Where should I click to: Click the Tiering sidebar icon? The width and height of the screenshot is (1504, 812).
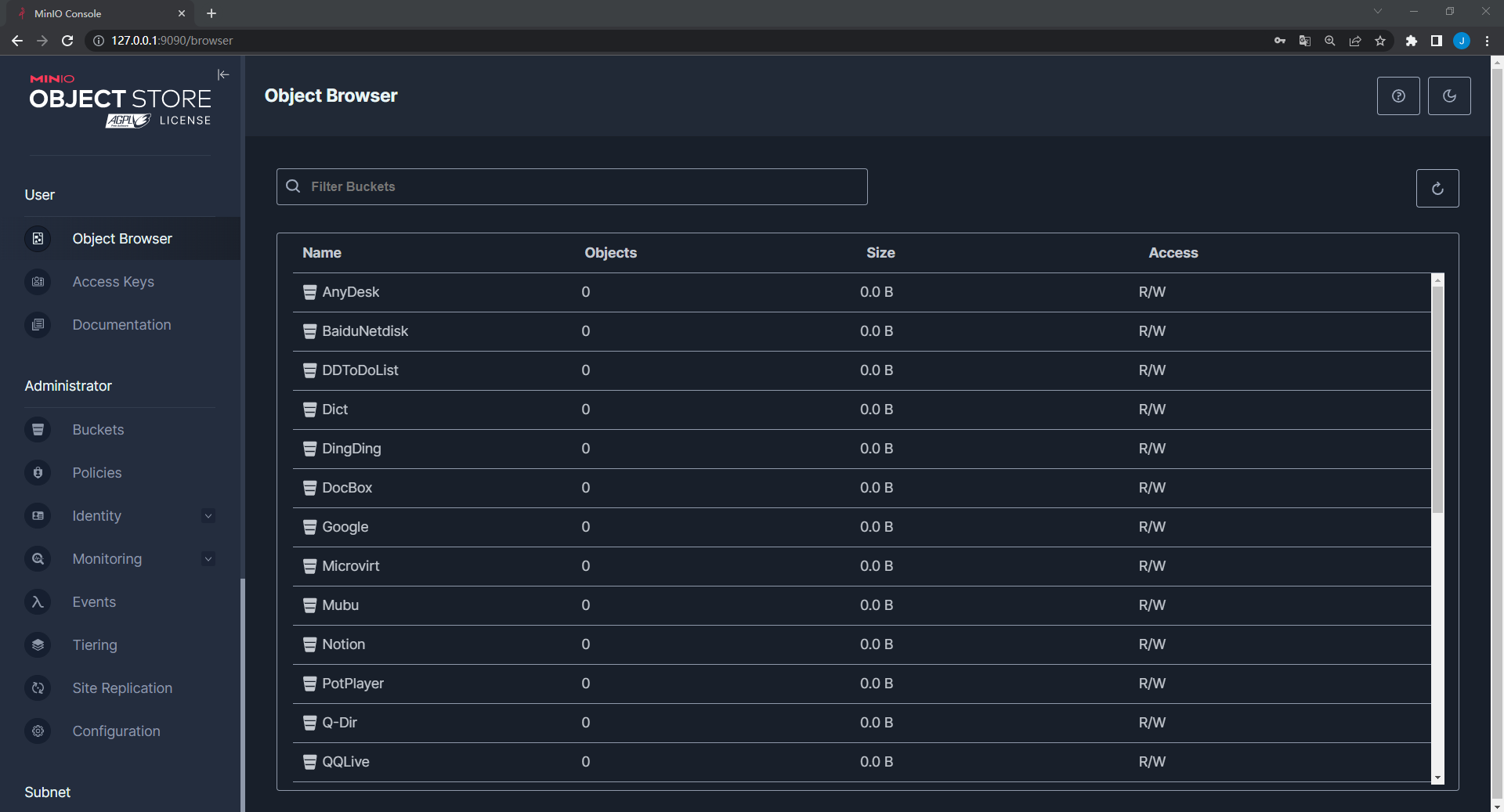pos(38,645)
